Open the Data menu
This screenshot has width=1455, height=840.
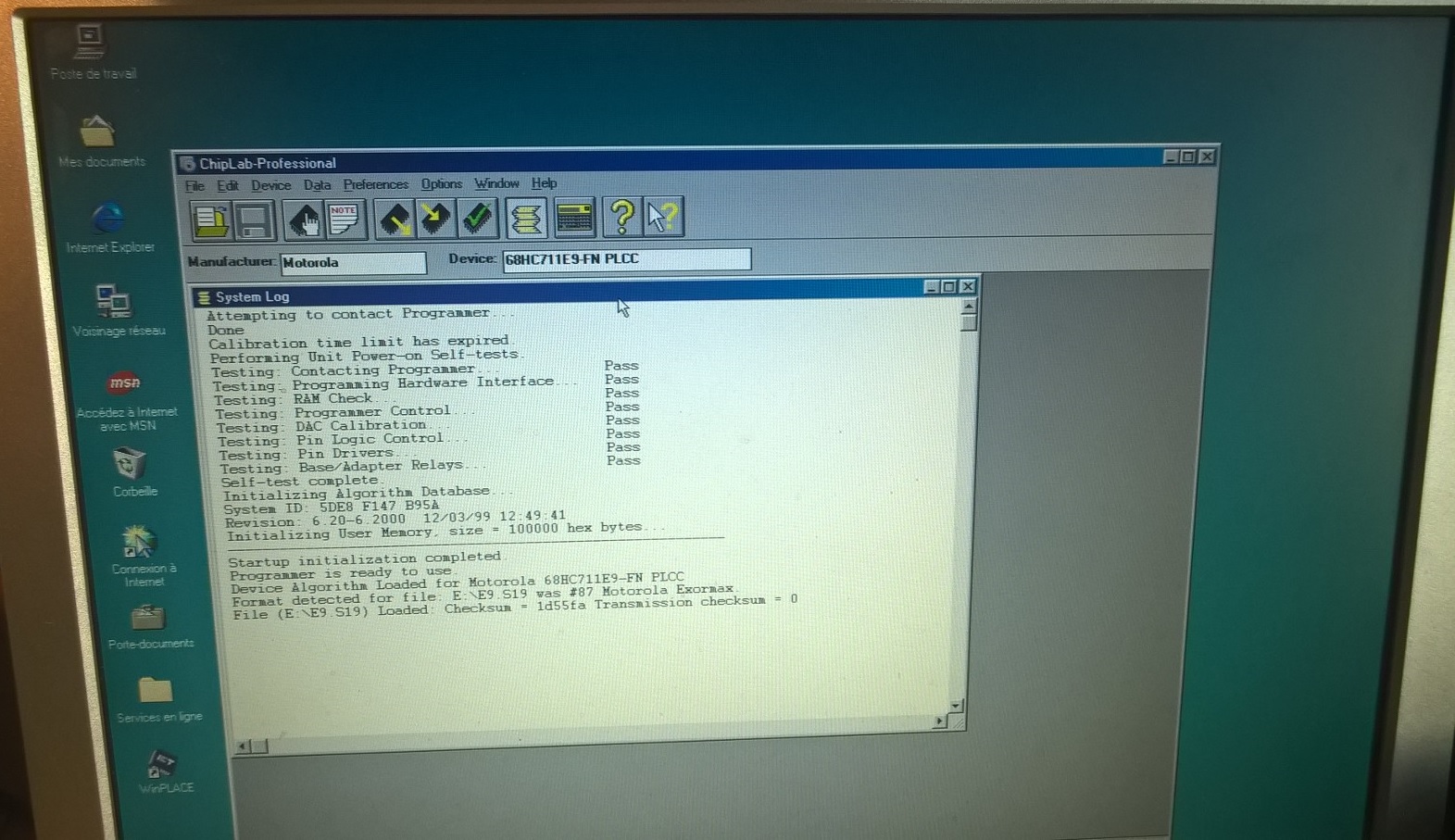tap(317, 185)
